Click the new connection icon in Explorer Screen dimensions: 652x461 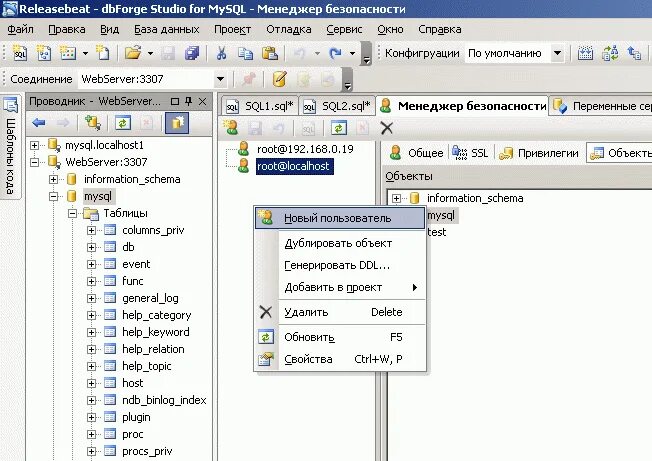tap(92, 123)
